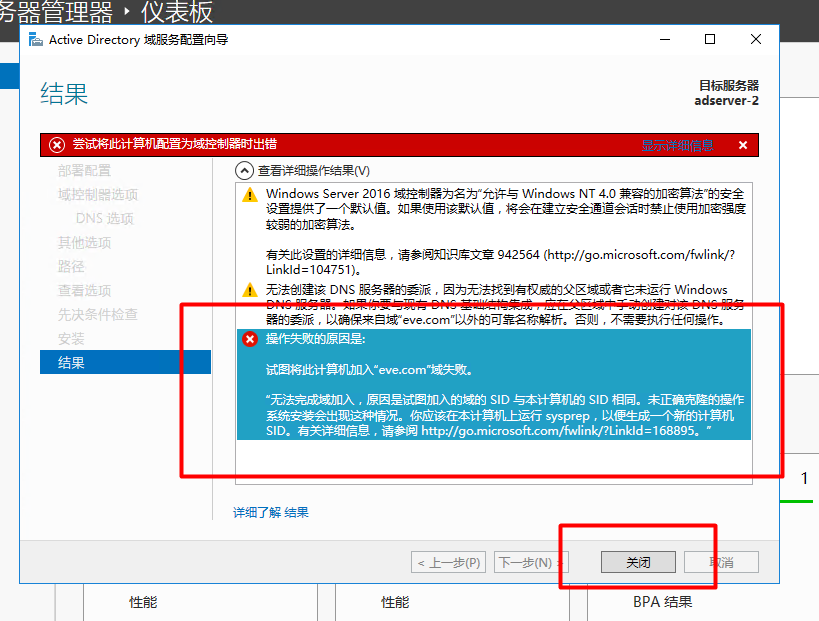Image resolution: width=819 pixels, height=621 pixels.
Task: Select 部署配置 step in sidebar
Action: click(84, 171)
